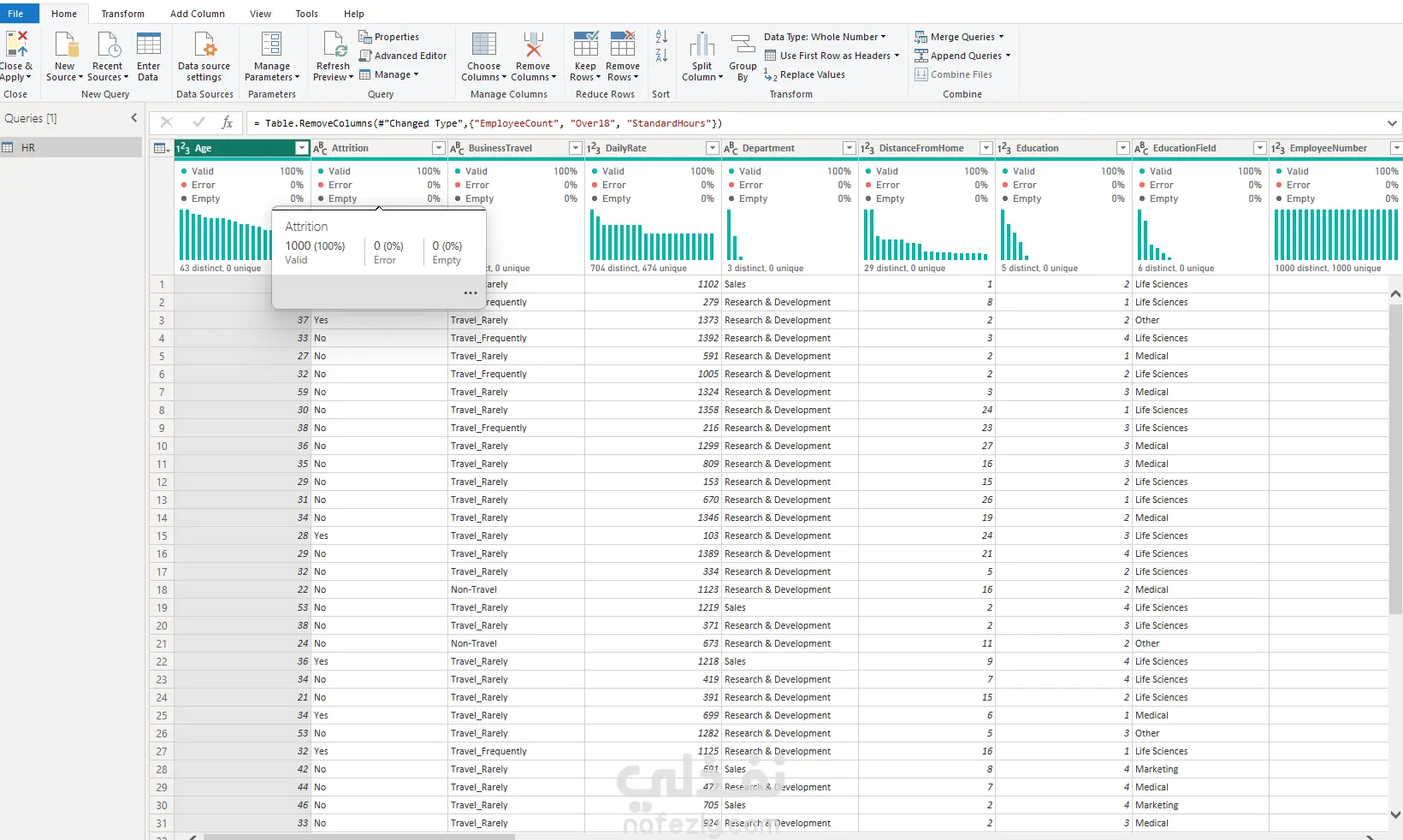
Task: Click the Refresh Preview icon
Action: 334,44
